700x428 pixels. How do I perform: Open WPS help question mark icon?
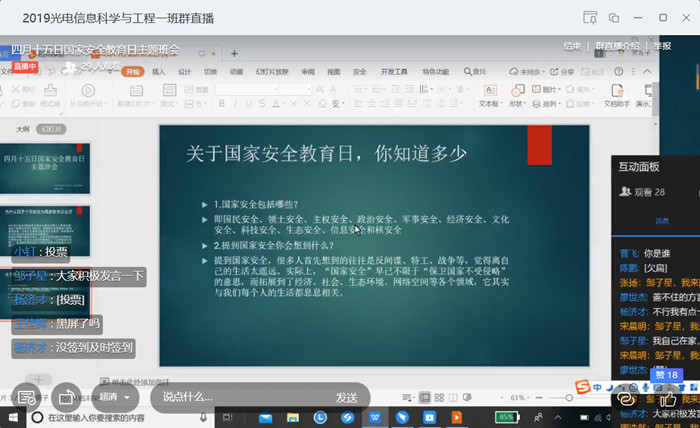pos(618,71)
